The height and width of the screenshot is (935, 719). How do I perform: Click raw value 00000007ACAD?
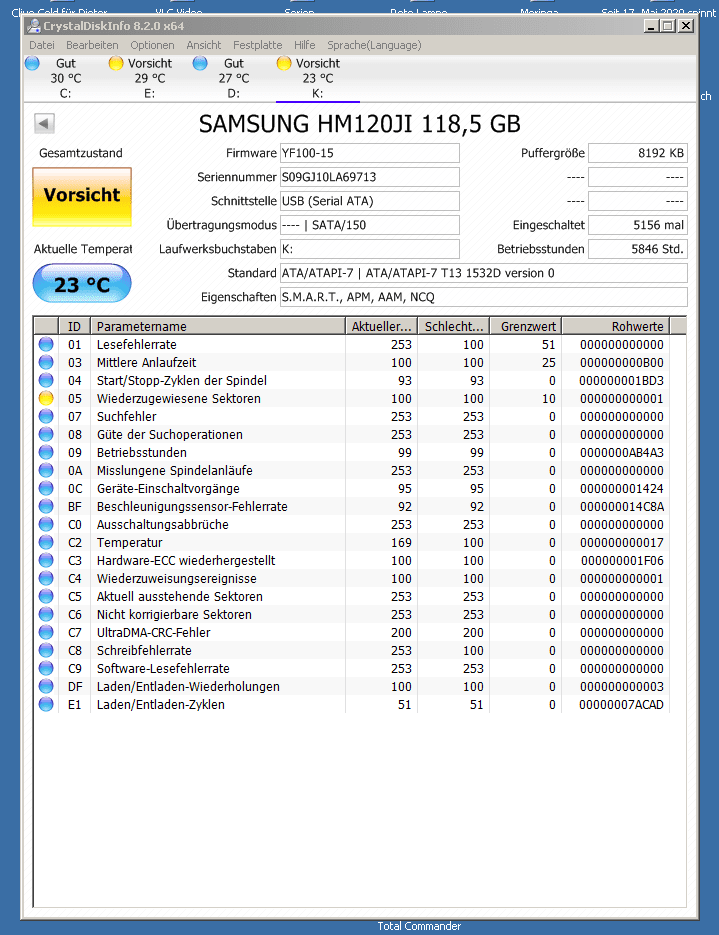click(x=621, y=705)
